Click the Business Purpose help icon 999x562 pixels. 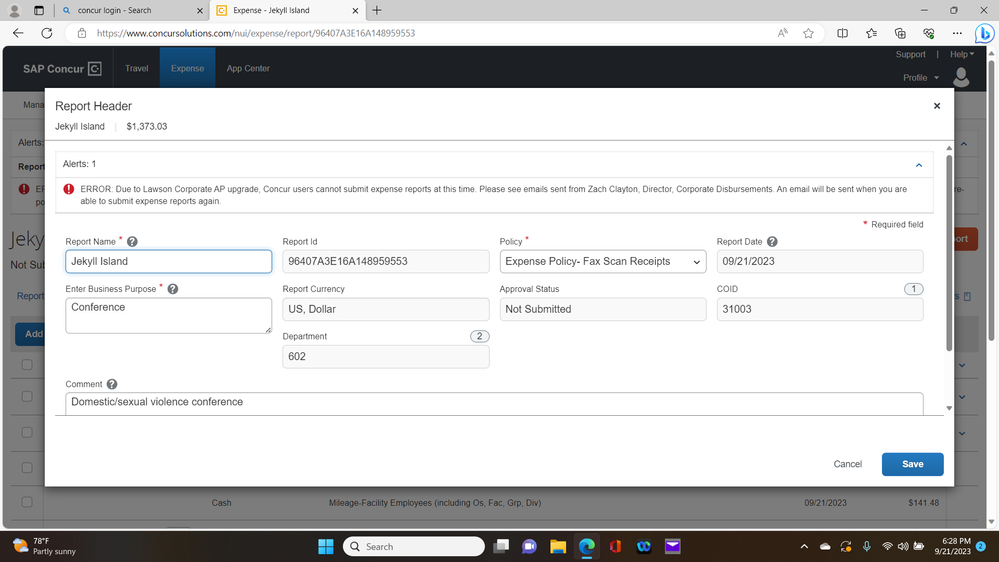point(173,289)
